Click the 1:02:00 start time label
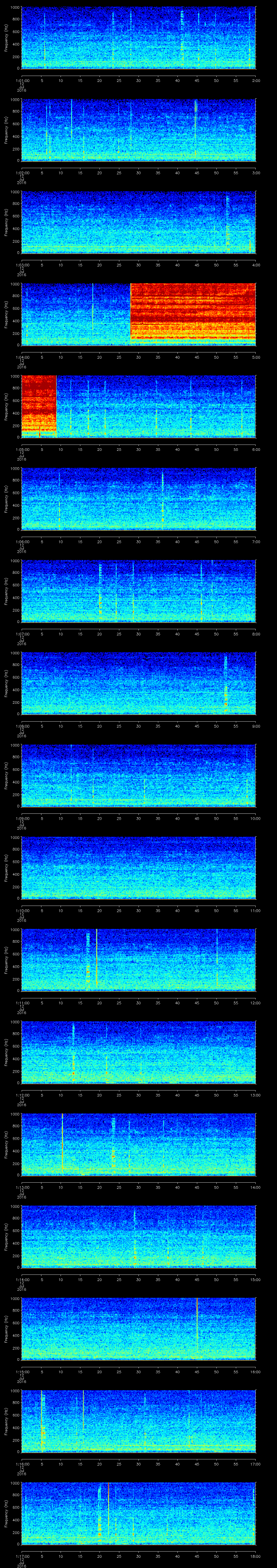 click(x=22, y=173)
